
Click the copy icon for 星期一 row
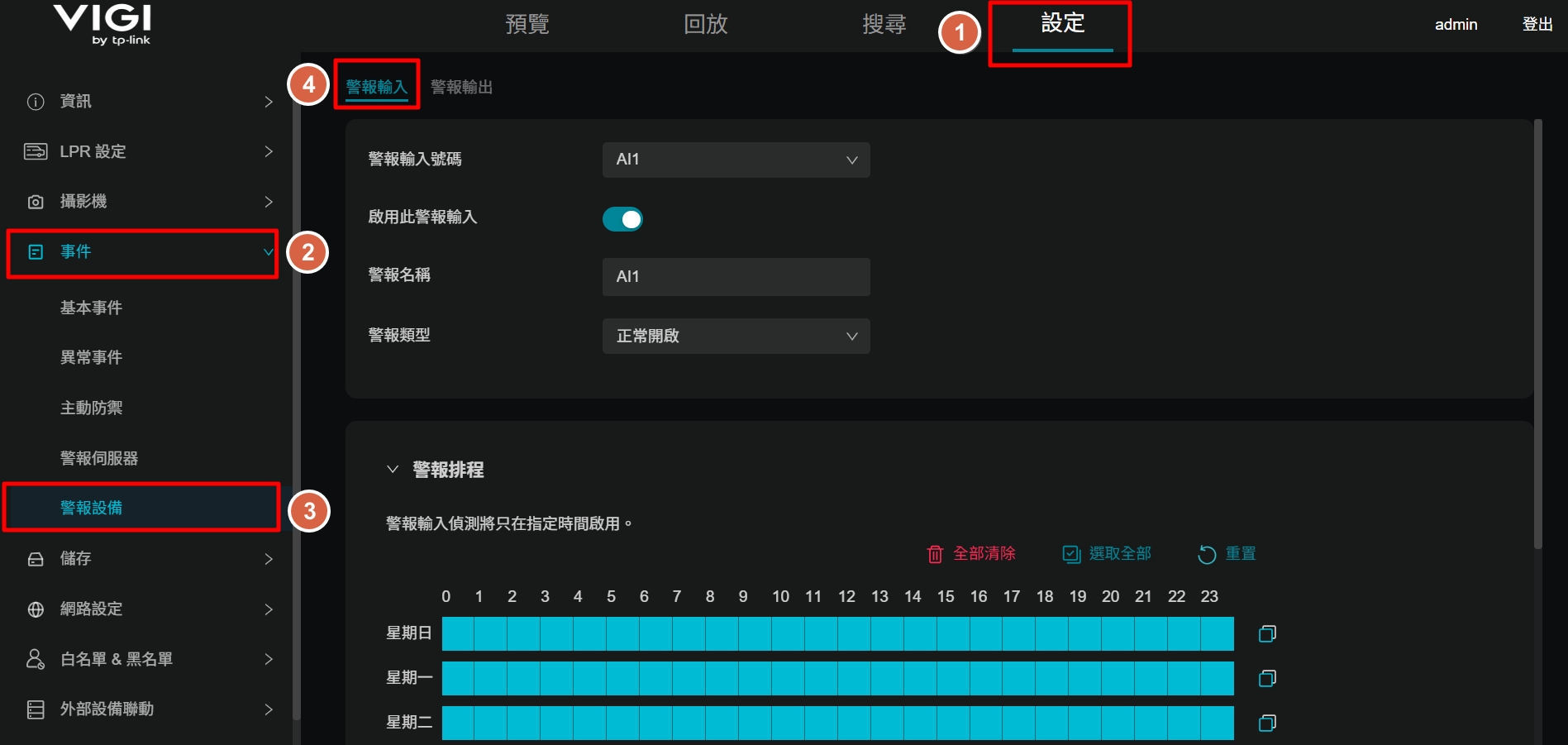pyautogui.click(x=1267, y=678)
